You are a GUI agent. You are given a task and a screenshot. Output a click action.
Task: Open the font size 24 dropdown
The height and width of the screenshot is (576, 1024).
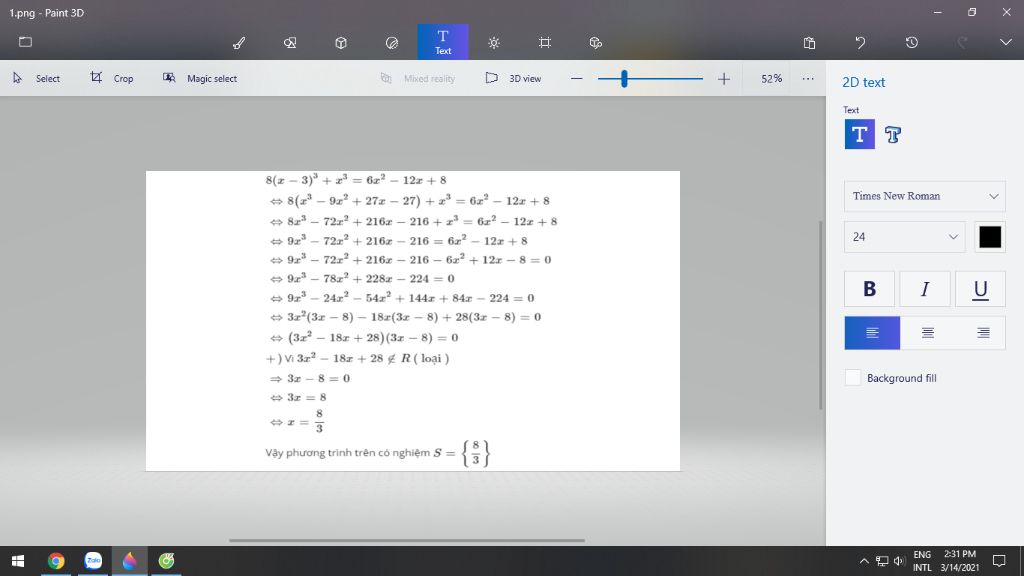[x=904, y=237]
